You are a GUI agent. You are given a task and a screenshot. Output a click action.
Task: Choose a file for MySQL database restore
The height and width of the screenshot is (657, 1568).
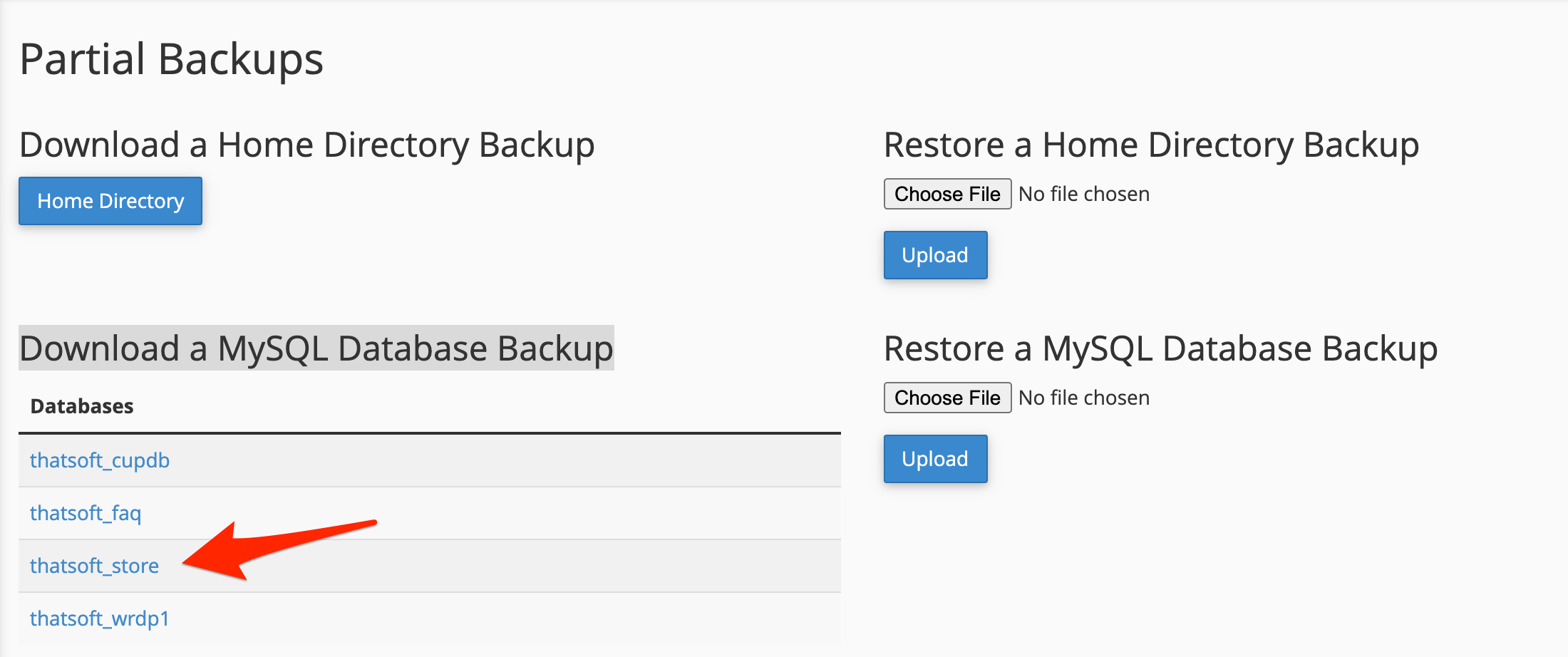(947, 398)
